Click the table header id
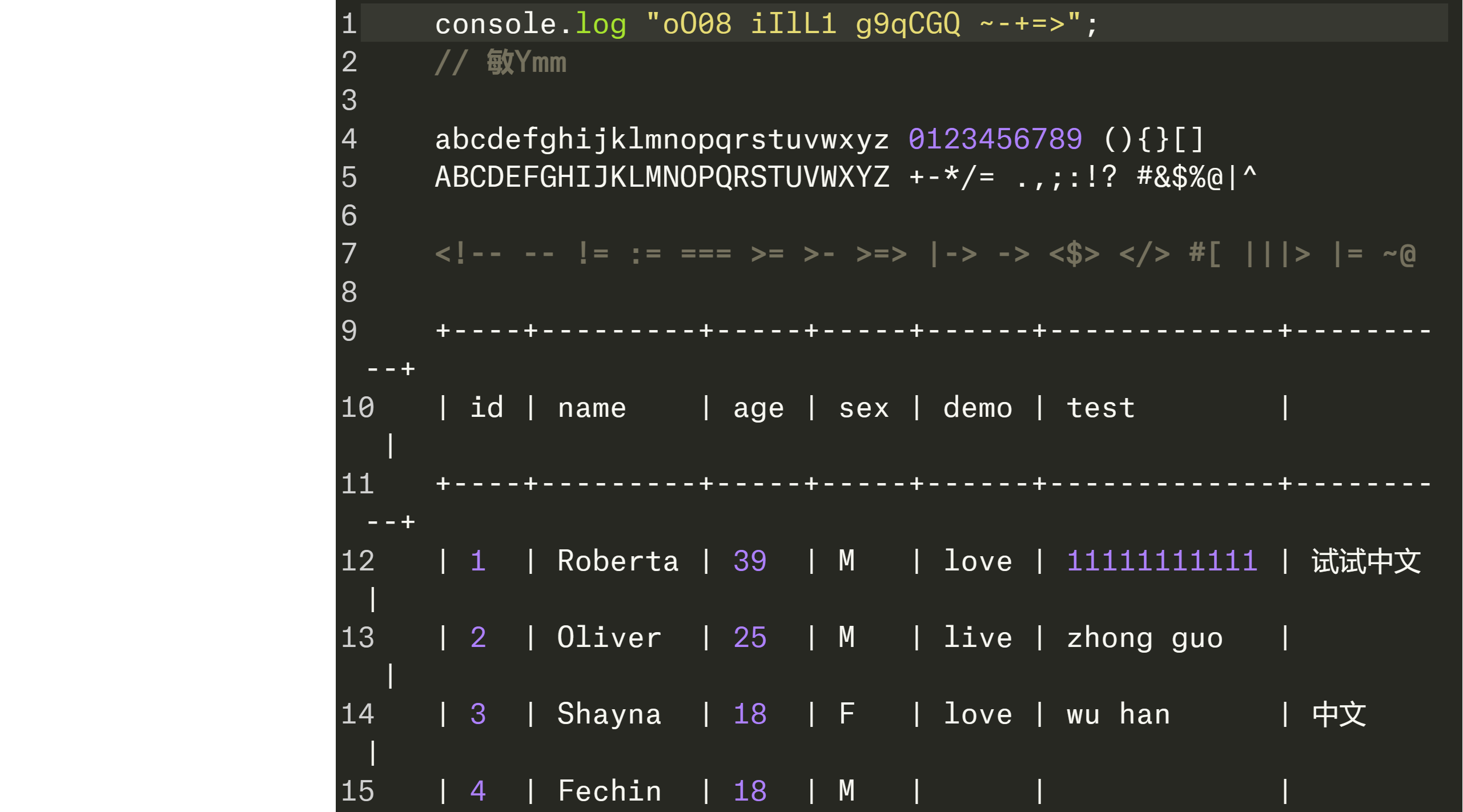The height and width of the screenshot is (812, 1463). [x=487, y=407]
